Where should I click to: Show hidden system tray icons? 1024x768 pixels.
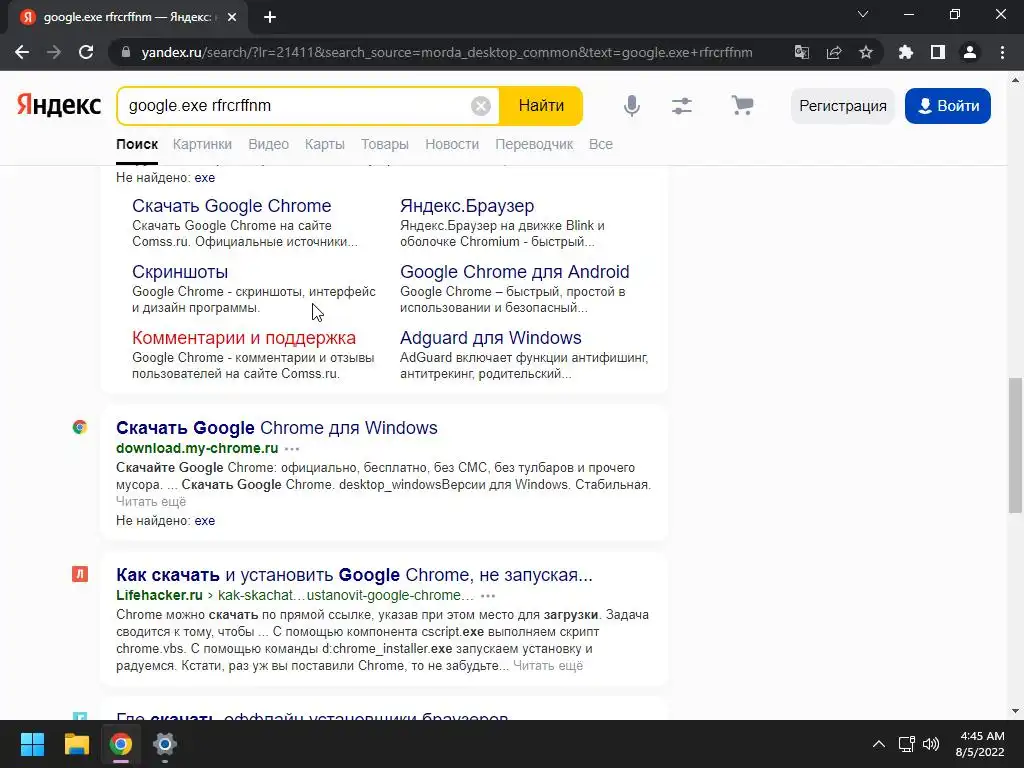click(x=879, y=744)
